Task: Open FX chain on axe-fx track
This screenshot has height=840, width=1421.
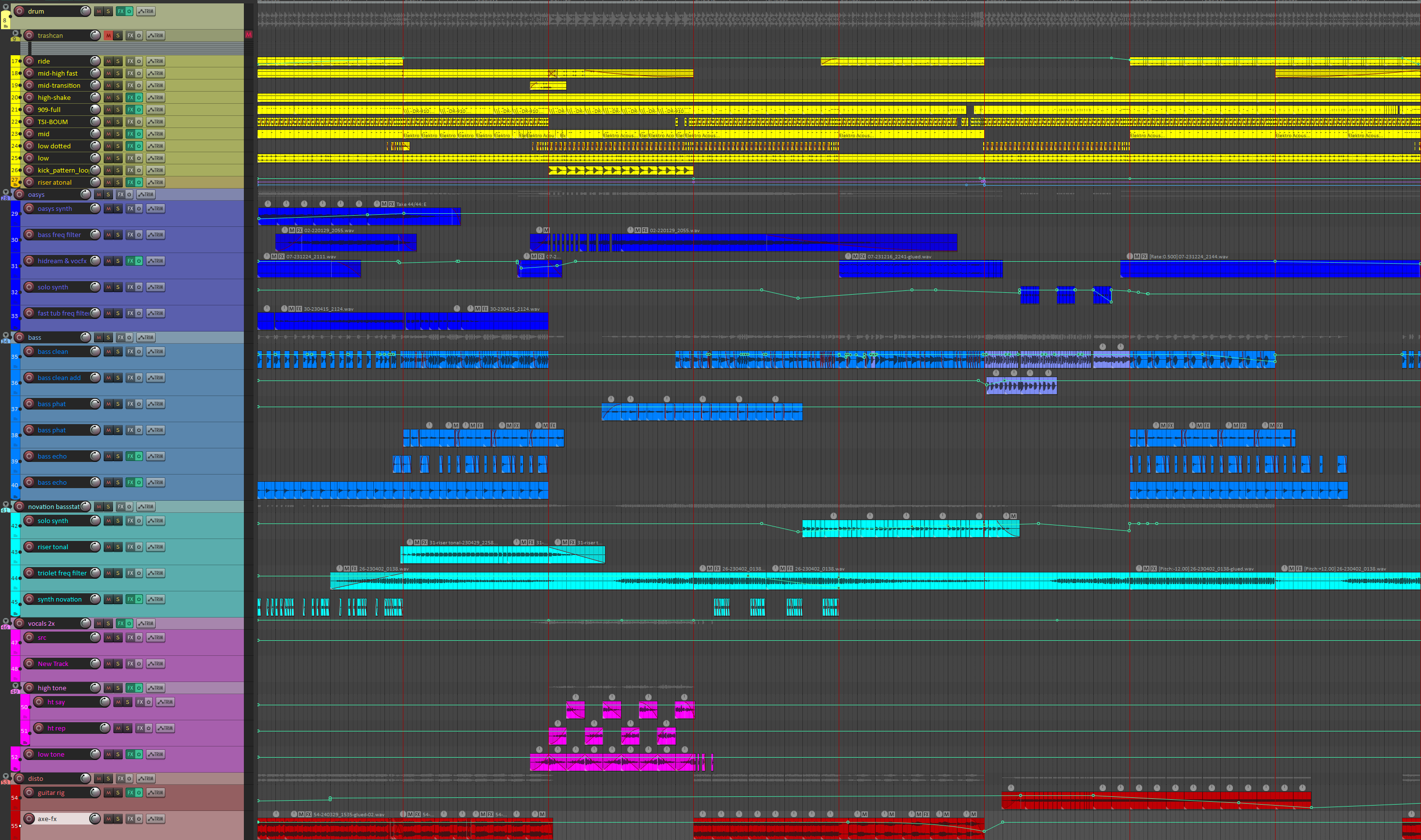Action: tap(129, 819)
